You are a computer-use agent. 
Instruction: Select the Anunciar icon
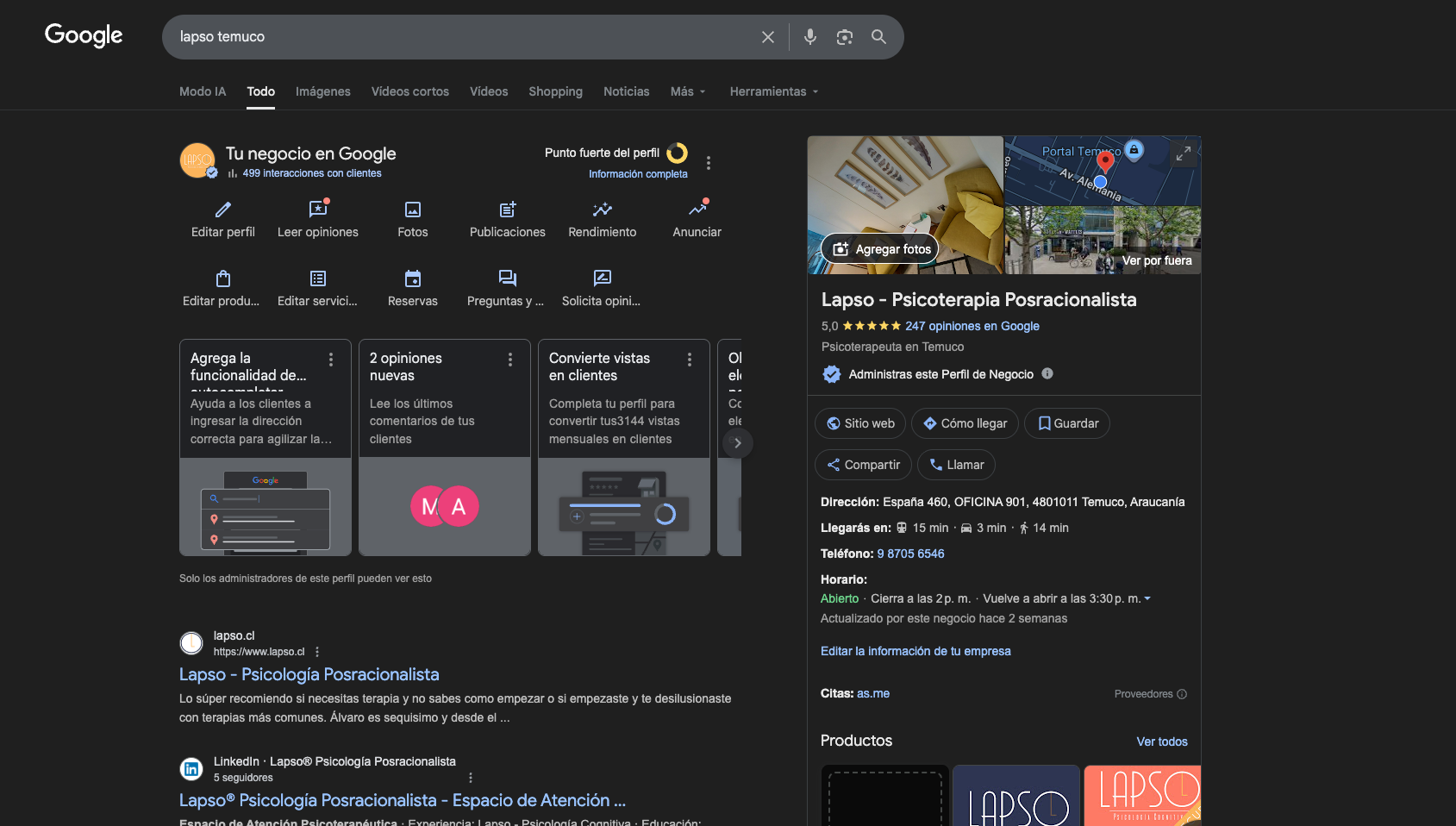pos(697,210)
